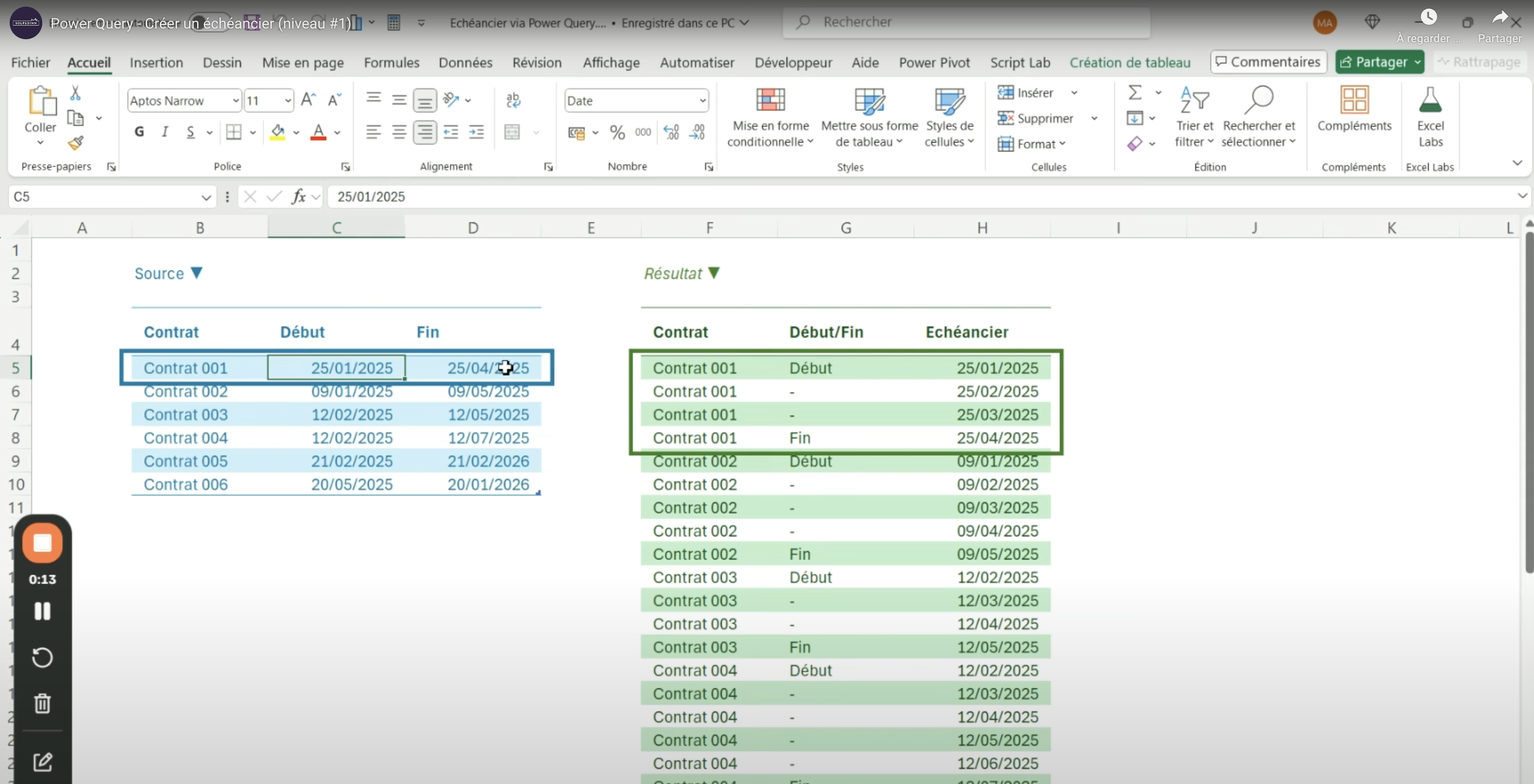Image resolution: width=1534 pixels, height=784 pixels.
Task: Switch to the Données tab
Action: 465,63
